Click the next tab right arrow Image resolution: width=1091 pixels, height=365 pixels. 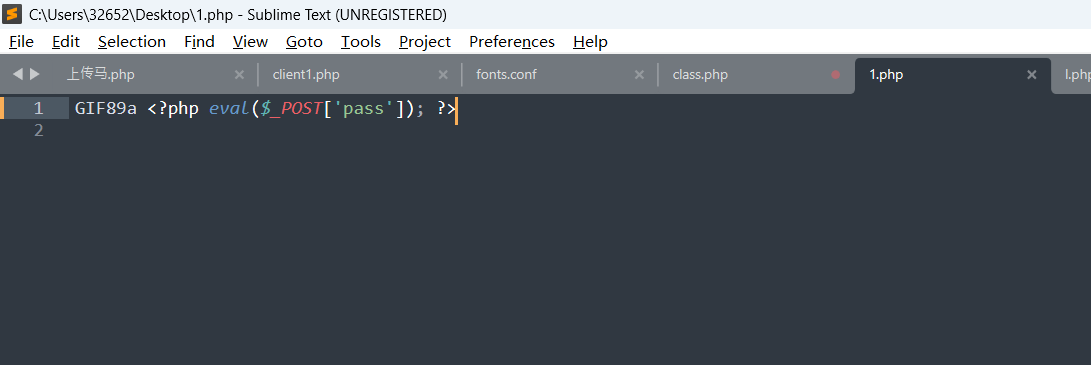(35, 74)
